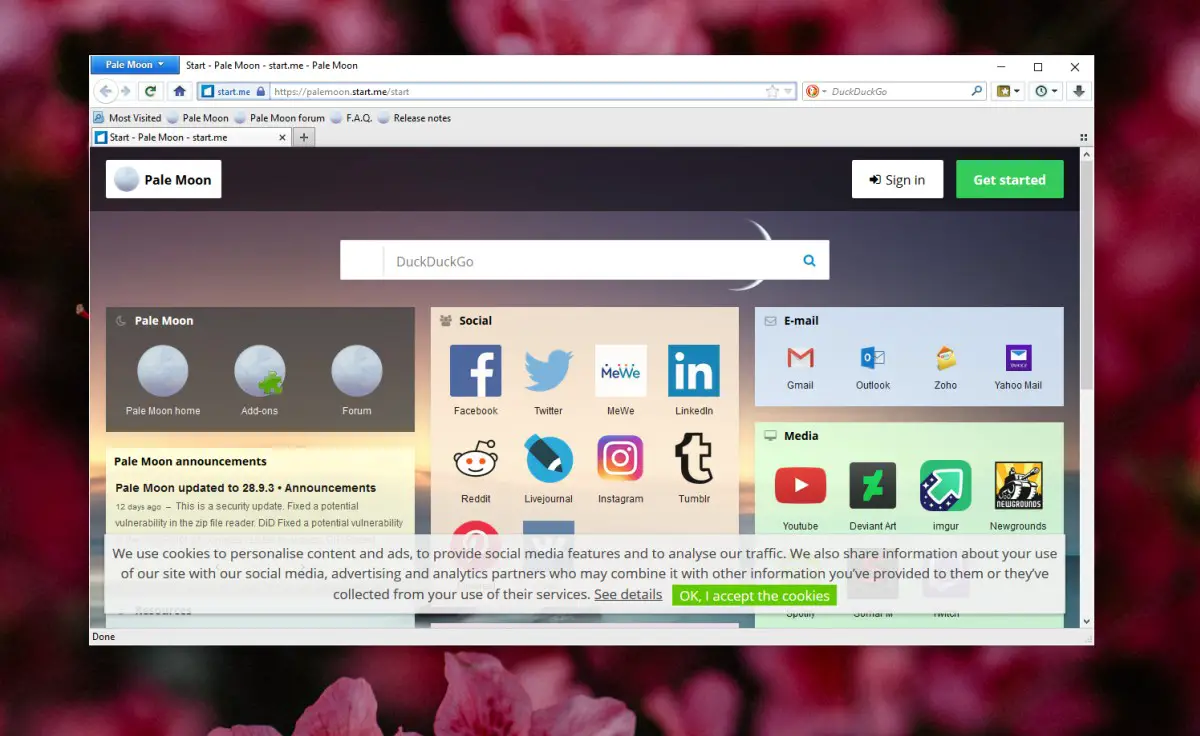Click the Media widget heading

coord(801,436)
